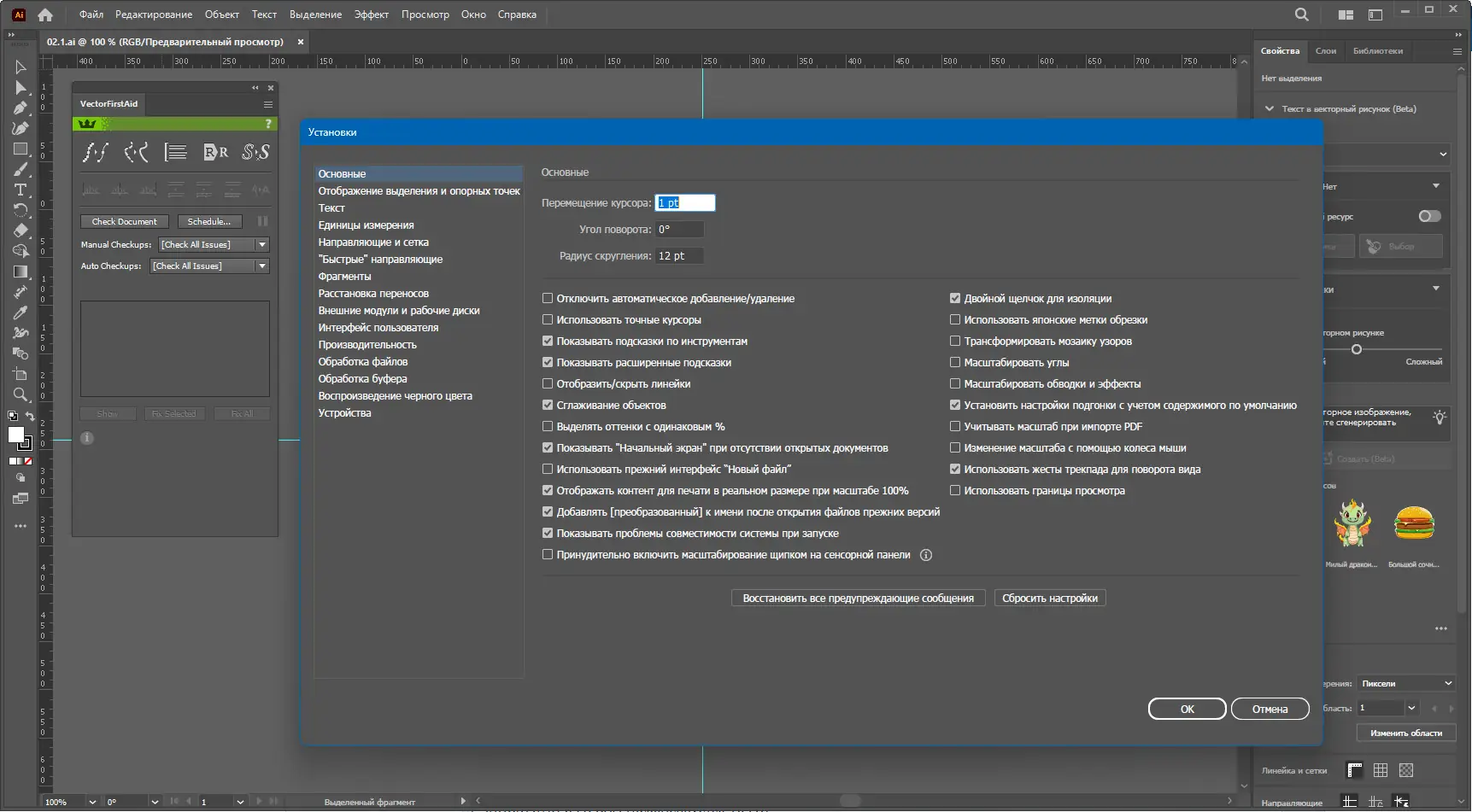Switch to the 'Слои' panel tab

click(x=1325, y=51)
